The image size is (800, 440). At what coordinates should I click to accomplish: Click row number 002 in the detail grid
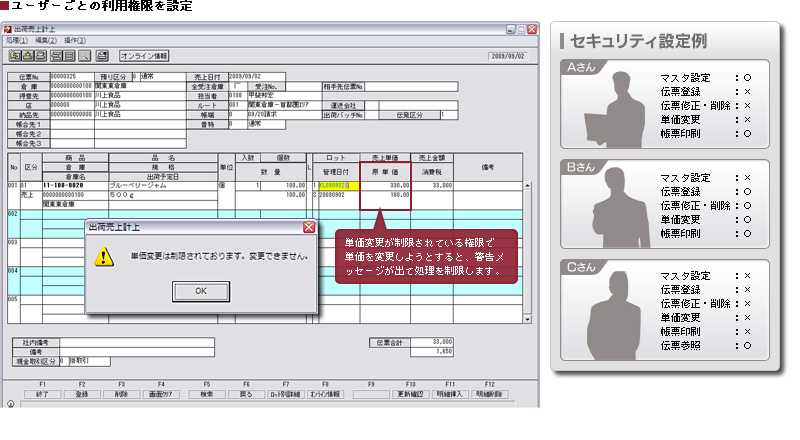[x=13, y=214]
